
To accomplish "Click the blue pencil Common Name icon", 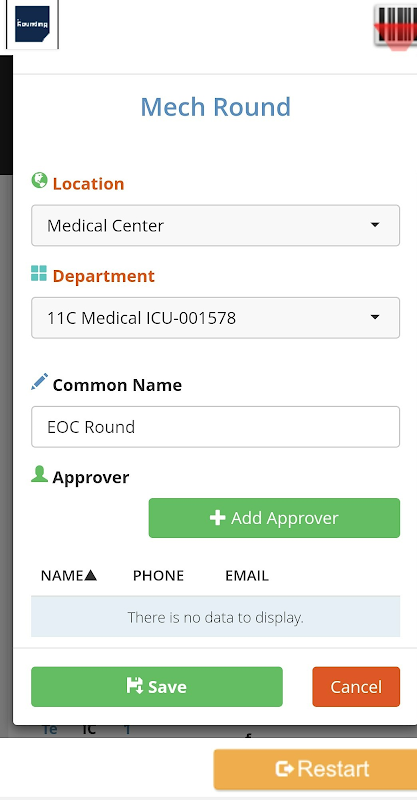I will click(39, 382).
